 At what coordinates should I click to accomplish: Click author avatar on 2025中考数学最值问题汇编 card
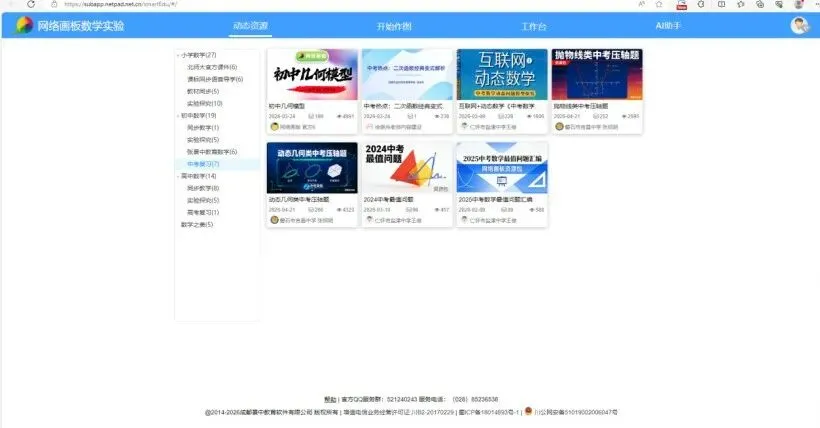click(464, 220)
